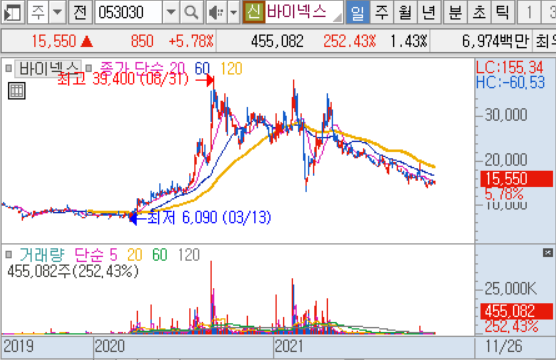Image resolution: width=556 pixels, height=360 pixels.
Task: Click the magnifier search icon
Action: tap(191, 12)
